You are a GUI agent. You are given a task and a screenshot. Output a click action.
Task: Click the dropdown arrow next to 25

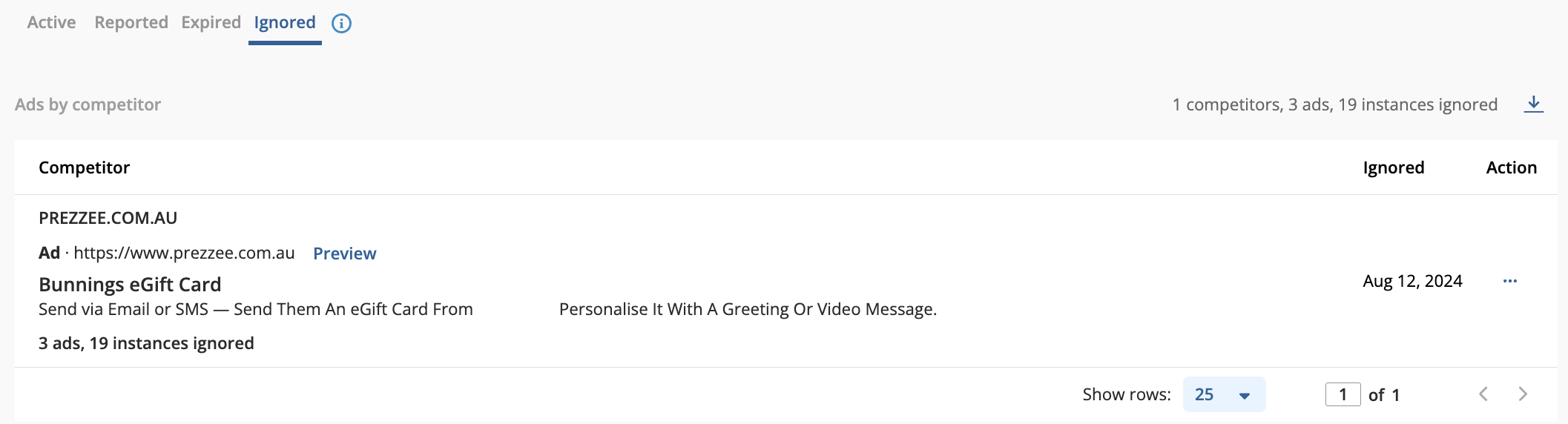1245,396
